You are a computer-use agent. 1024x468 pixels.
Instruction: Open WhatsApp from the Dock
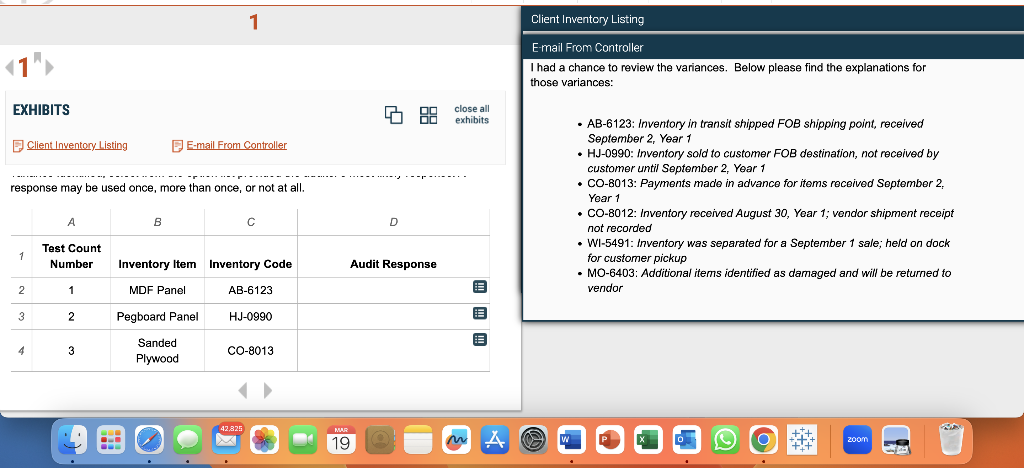click(x=725, y=440)
